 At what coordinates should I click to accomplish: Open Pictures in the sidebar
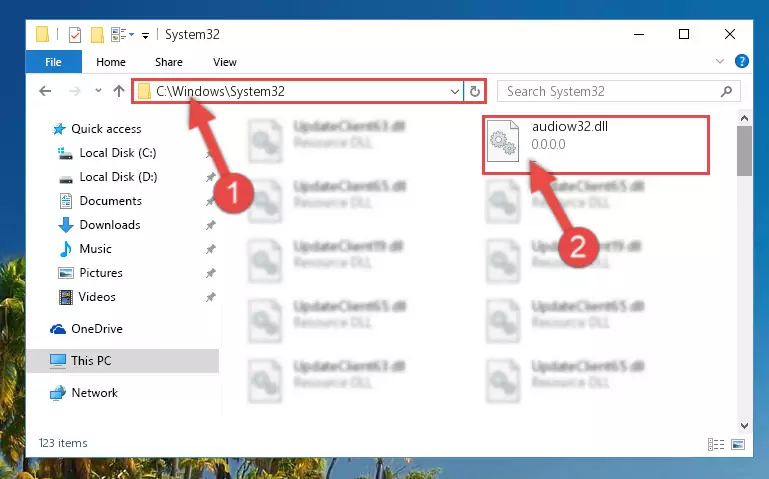tap(101, 273)
